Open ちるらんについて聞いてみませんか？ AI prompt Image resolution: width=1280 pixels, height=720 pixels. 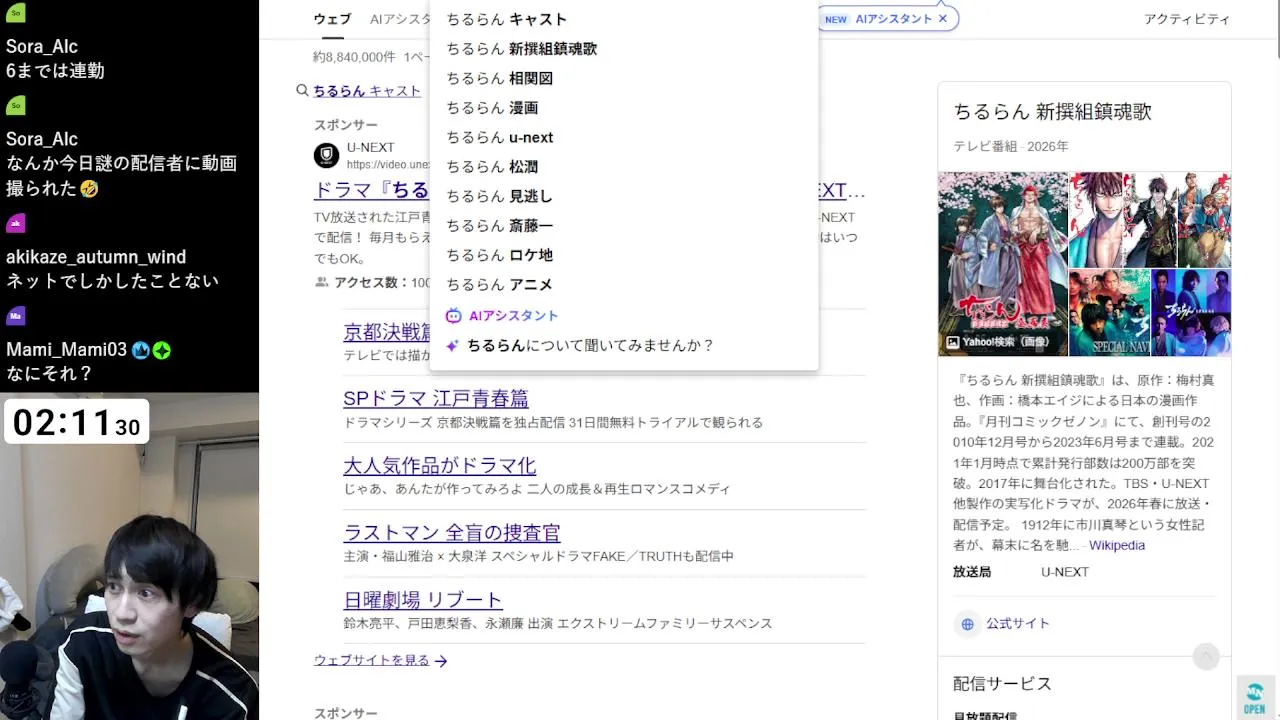[590, 345]
